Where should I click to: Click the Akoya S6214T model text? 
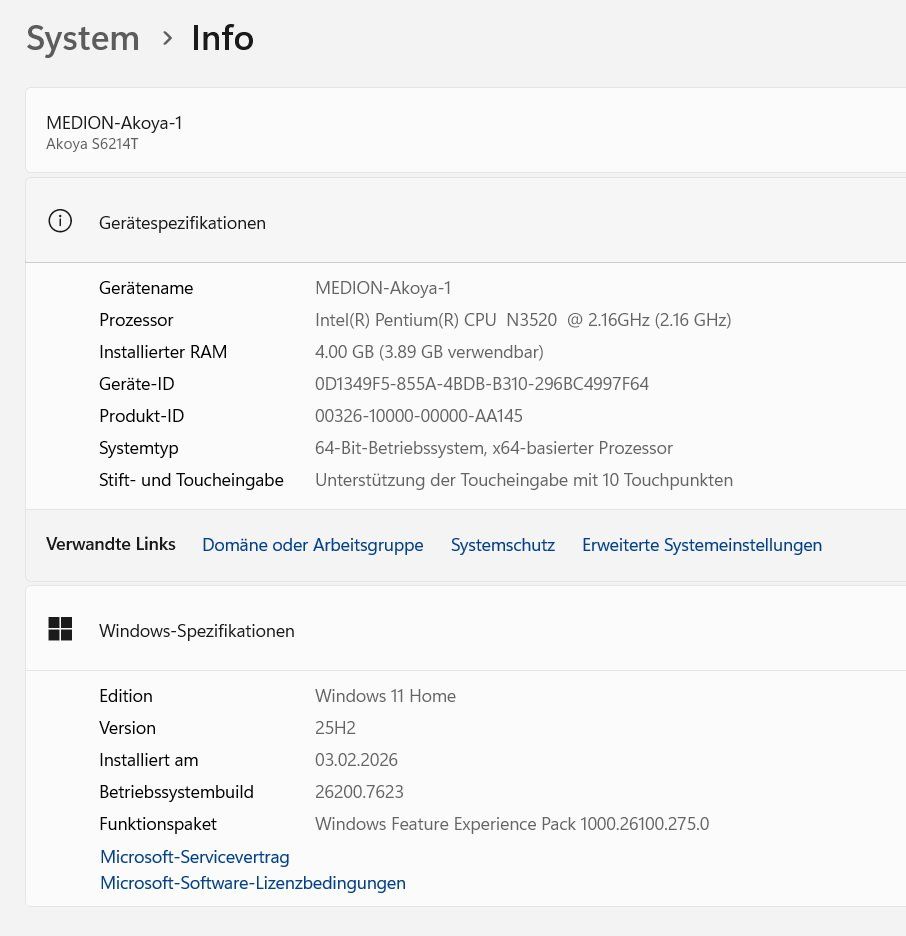click(93, 144)
